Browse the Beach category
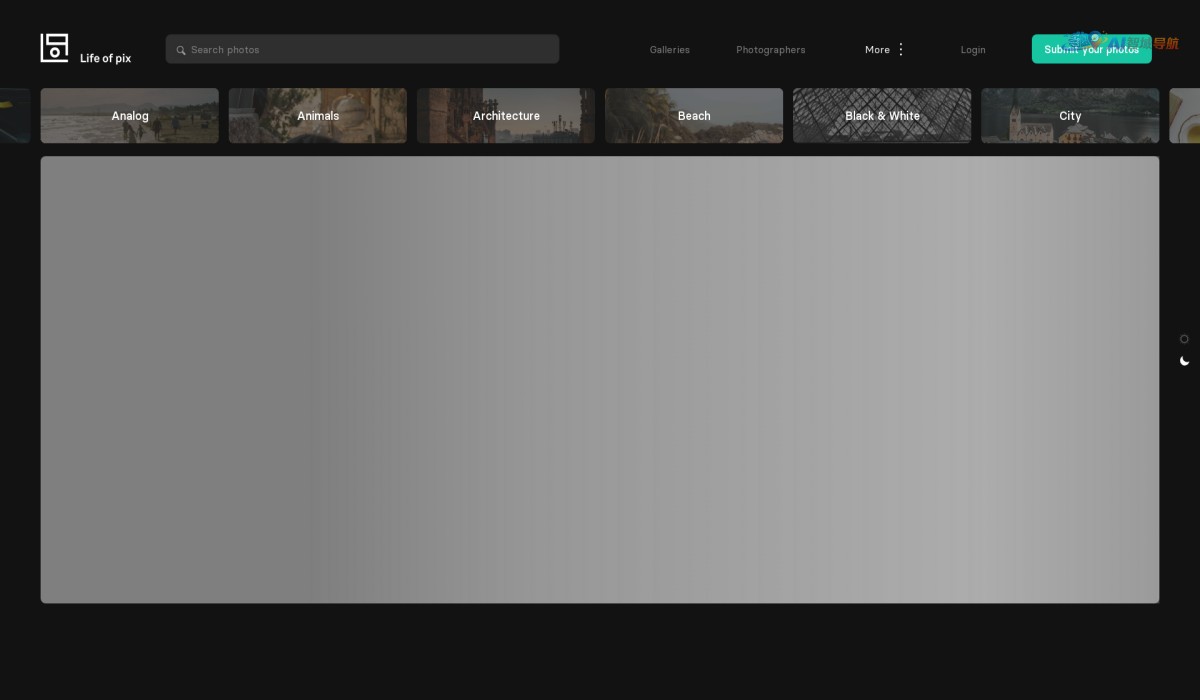1200x700 pixels. (694, 116)
